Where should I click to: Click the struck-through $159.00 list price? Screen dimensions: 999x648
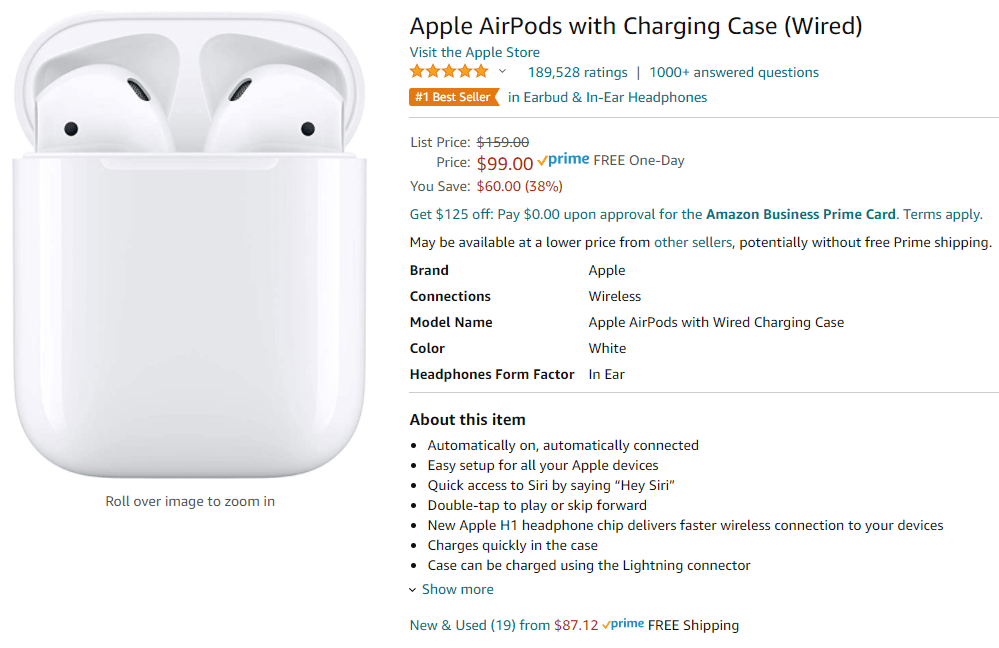[503, 142]
